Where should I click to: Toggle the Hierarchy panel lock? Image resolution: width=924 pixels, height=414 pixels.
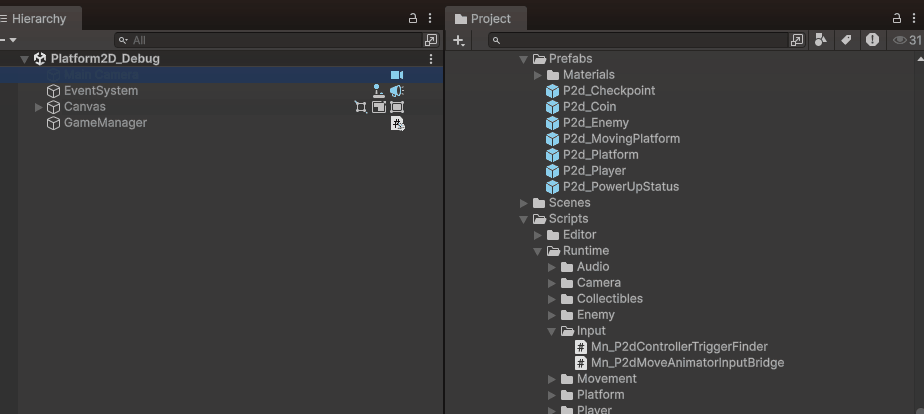tap(413, 18)
